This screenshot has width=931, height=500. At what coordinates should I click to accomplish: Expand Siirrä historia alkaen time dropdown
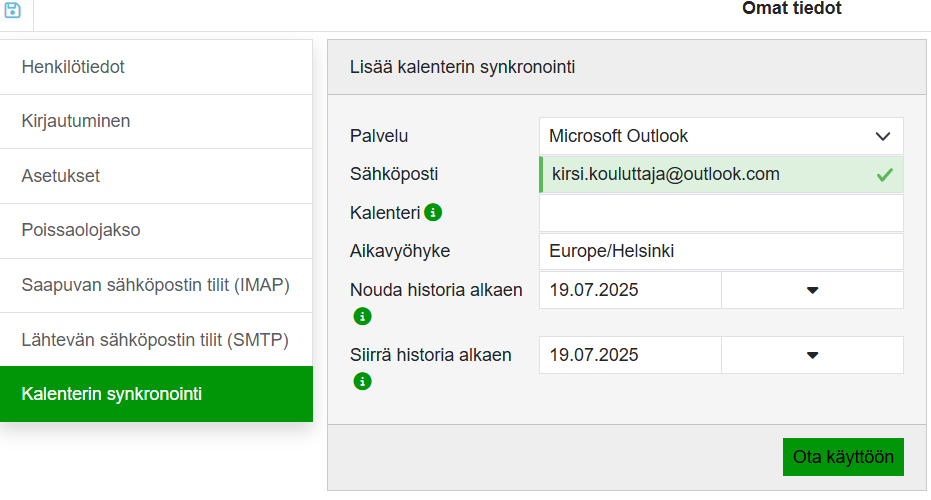[812, 355]
